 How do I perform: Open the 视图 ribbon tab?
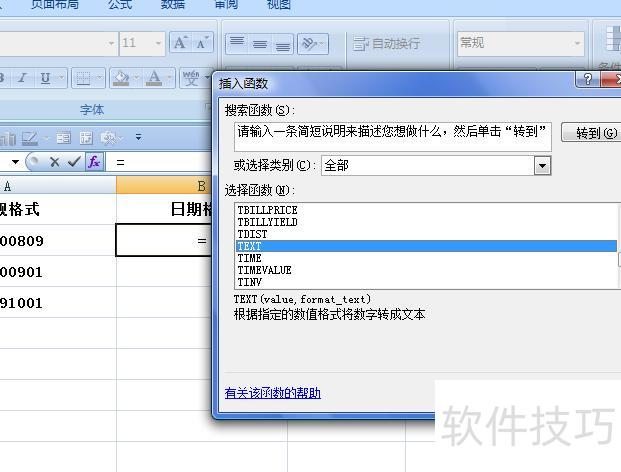point(279,5)
